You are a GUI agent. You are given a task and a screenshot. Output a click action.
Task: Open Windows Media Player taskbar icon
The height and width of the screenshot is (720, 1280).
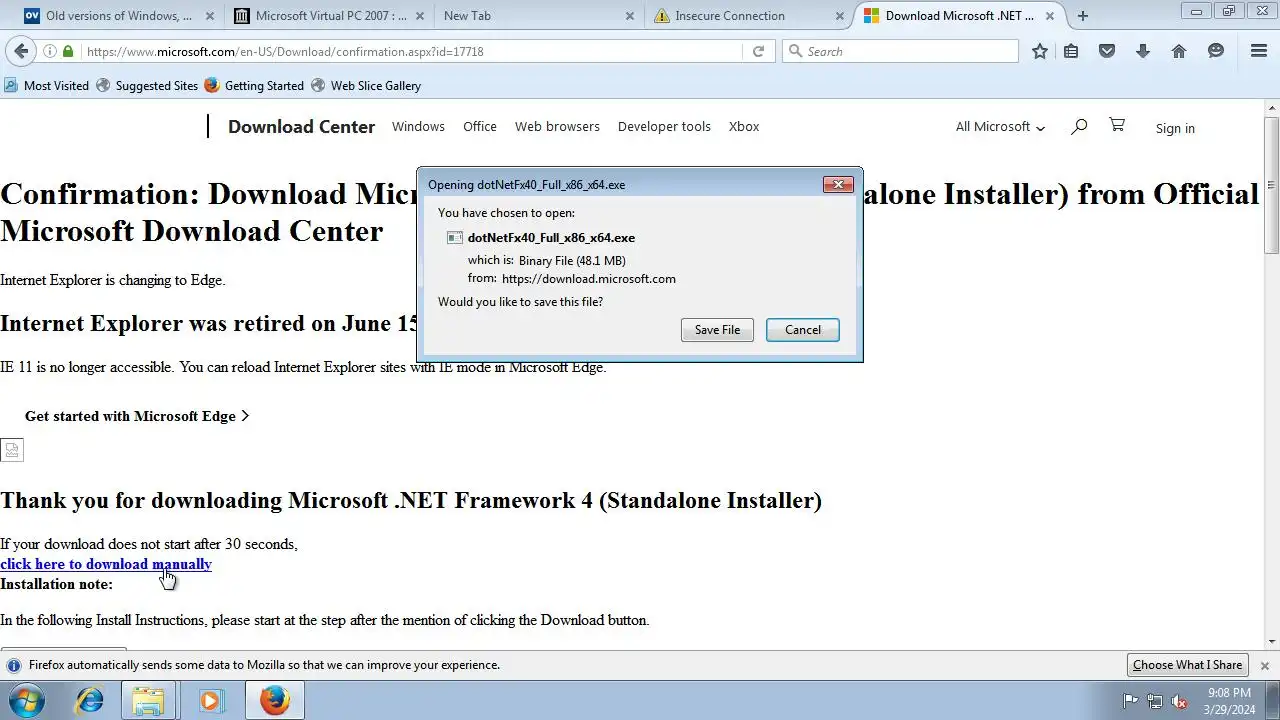pyautogui.click(x=210, y=701)
